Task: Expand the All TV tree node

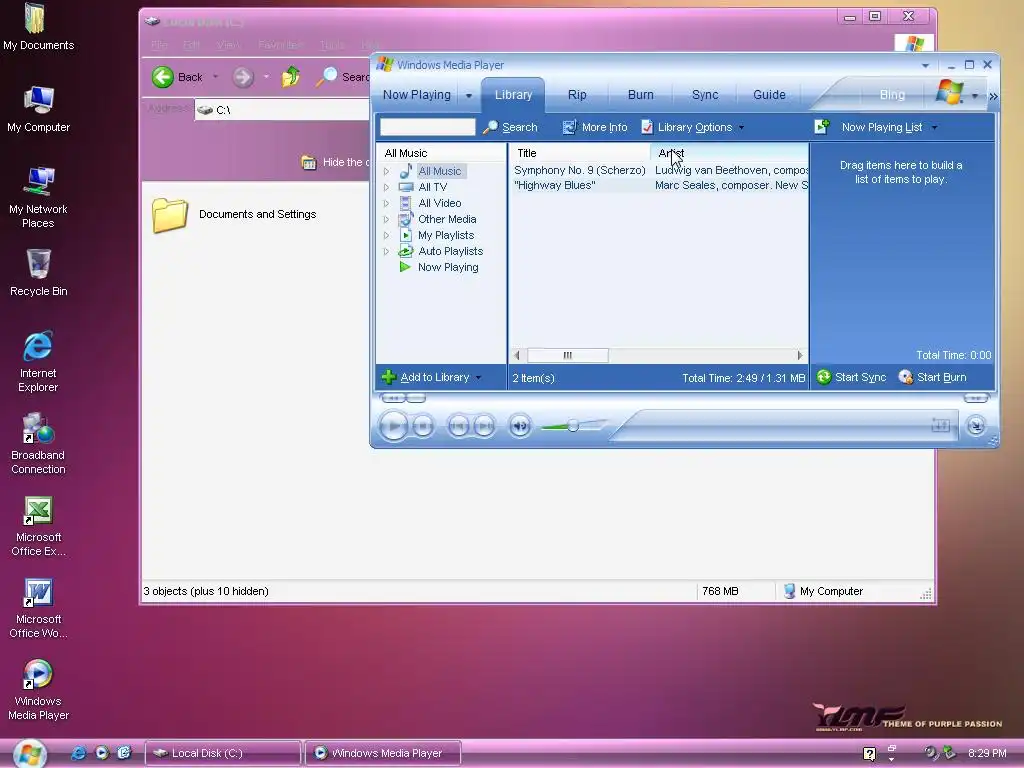Action: click(386, 187)
